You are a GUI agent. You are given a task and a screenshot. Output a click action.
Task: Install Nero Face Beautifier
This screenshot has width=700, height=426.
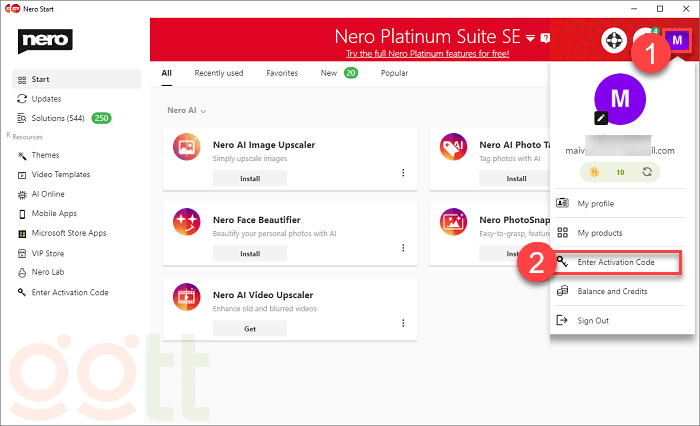click(249, 254)
